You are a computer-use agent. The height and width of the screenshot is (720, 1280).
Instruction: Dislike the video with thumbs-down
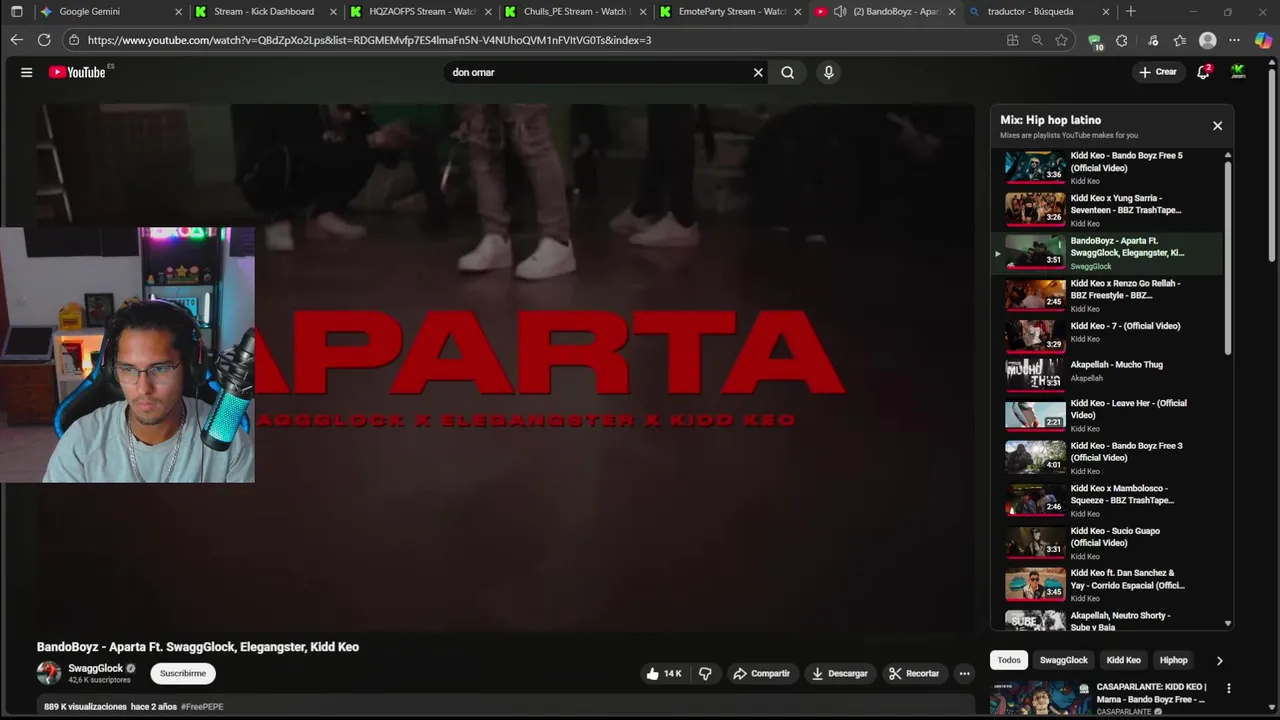(x=705, y=673)
